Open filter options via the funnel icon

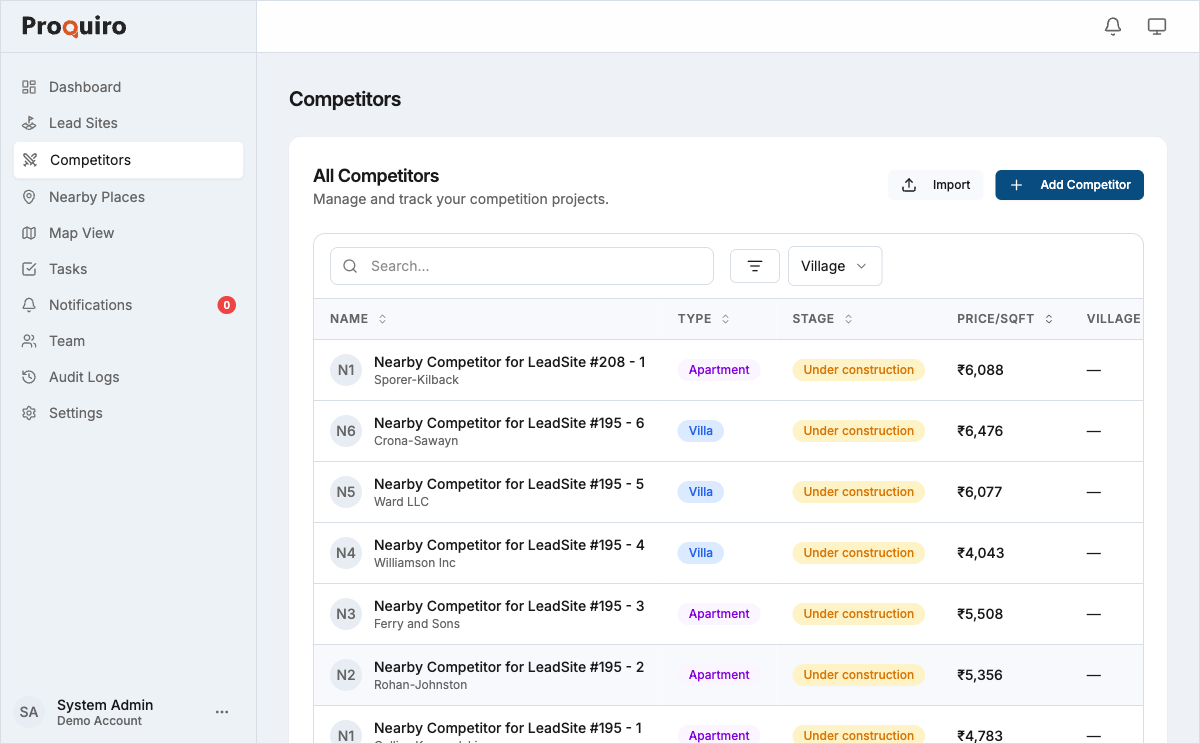(x=755, y=266)
